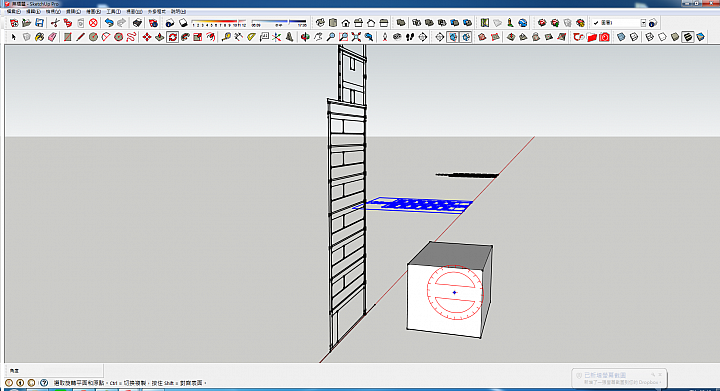Open Google Earth globe icon
Image resolution: width=720 pixels, height=391 pixels.
(x=523, y=22)
